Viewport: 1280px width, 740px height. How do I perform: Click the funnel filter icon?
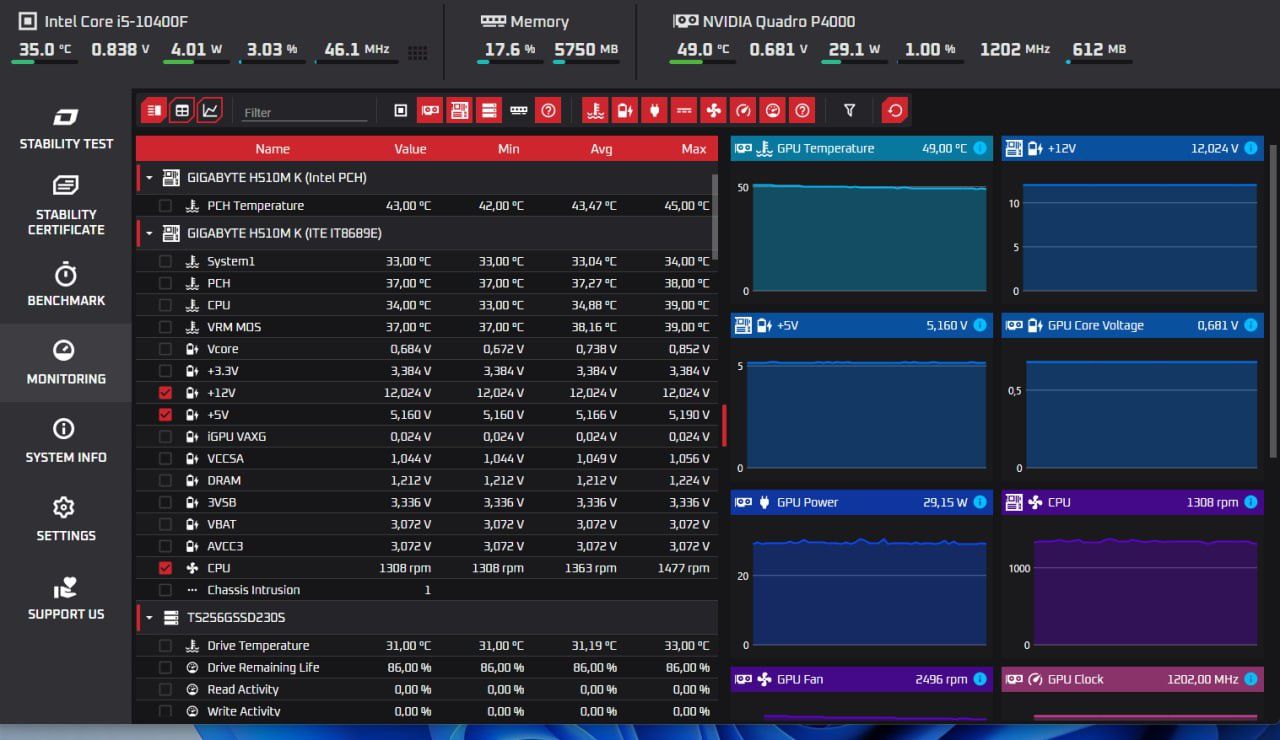pos(849,110)
